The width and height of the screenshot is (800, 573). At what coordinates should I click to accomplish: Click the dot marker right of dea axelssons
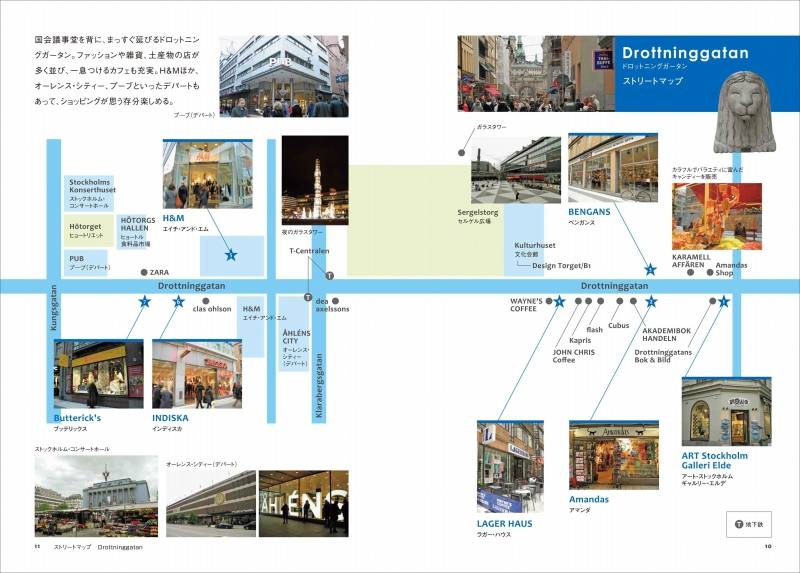335,301
